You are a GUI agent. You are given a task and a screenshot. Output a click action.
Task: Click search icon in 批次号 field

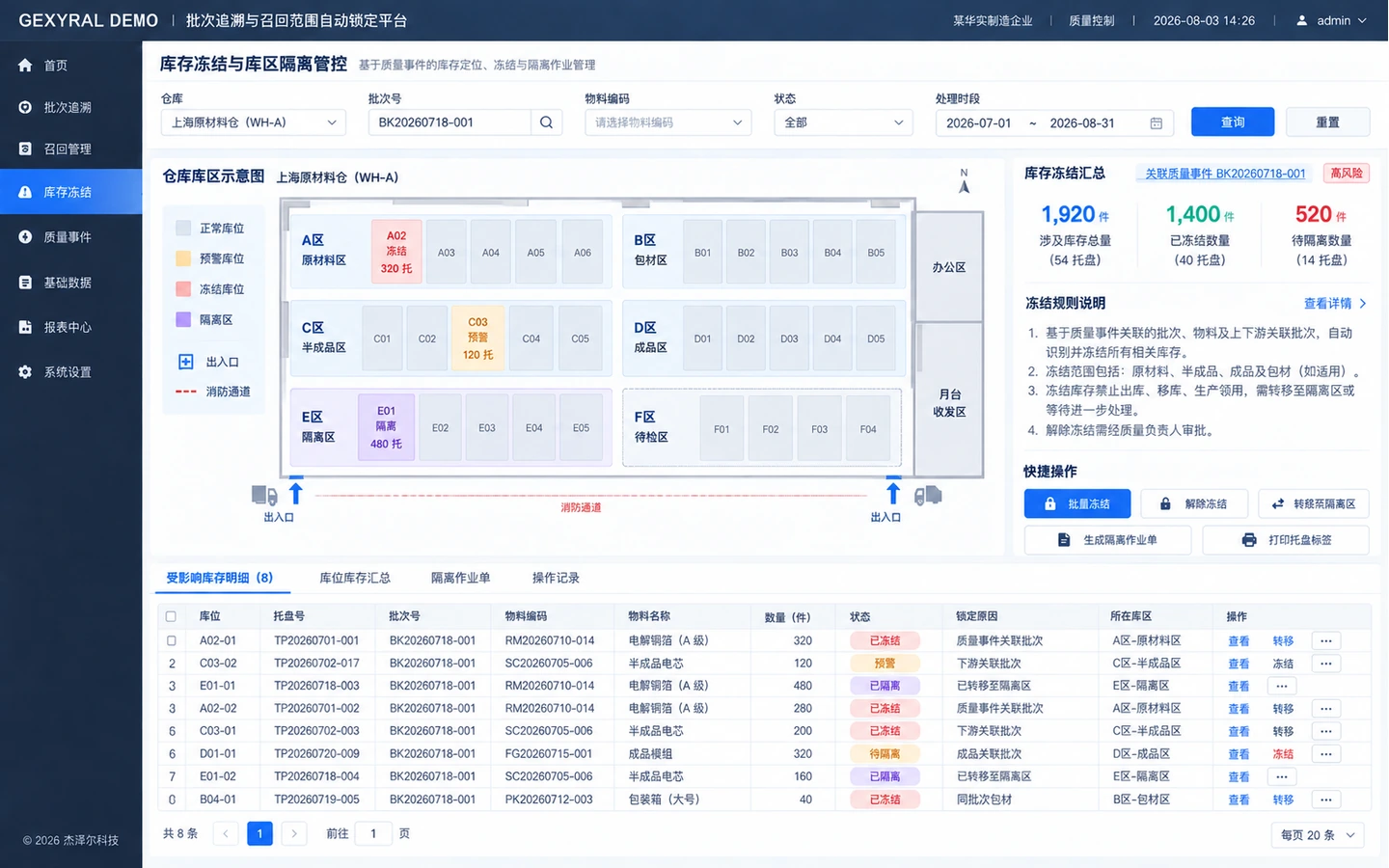(x=546, y=122)
